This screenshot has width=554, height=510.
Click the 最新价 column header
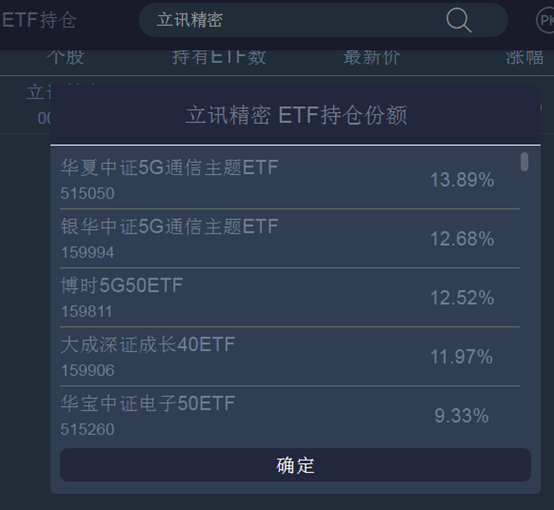[x=371, y=57]
